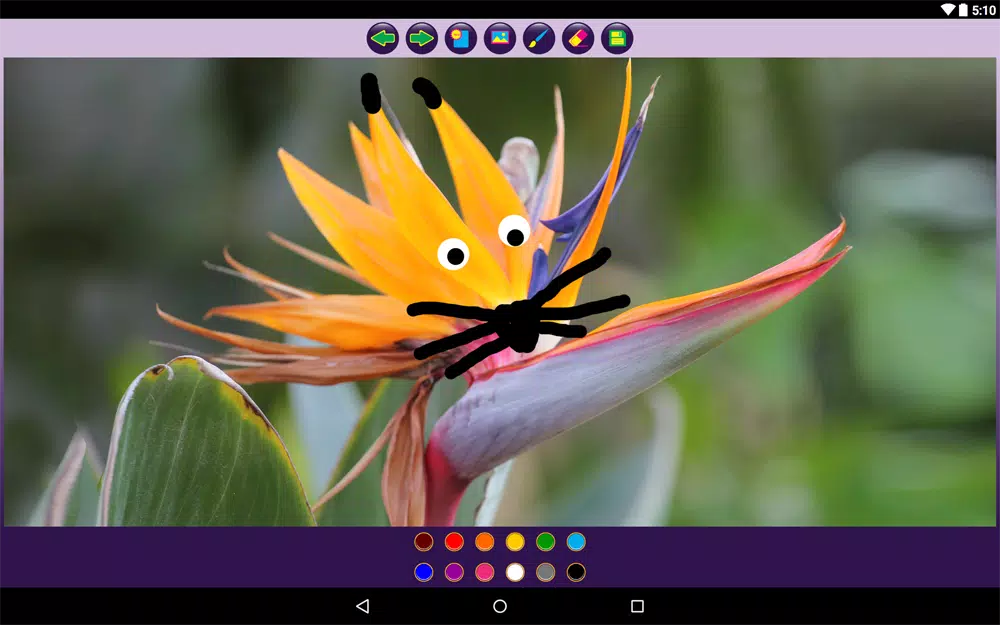Pick the orange color swatch
1000x625 pixels.
pyautogui.click(x=485, y=541)
